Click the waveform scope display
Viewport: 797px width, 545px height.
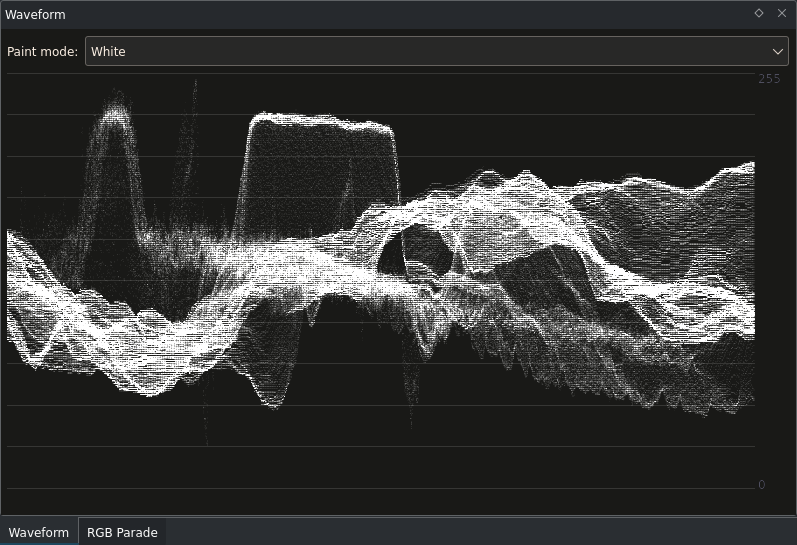(x=381, y=281)
